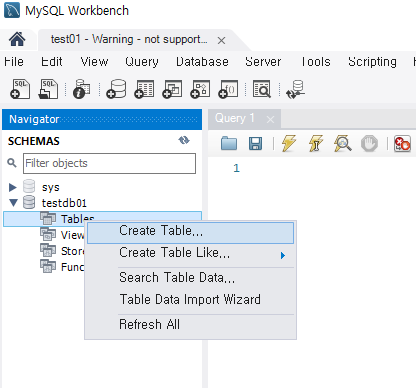Click the testdb01 database icon
416x388 pixels.
point(29,202)
